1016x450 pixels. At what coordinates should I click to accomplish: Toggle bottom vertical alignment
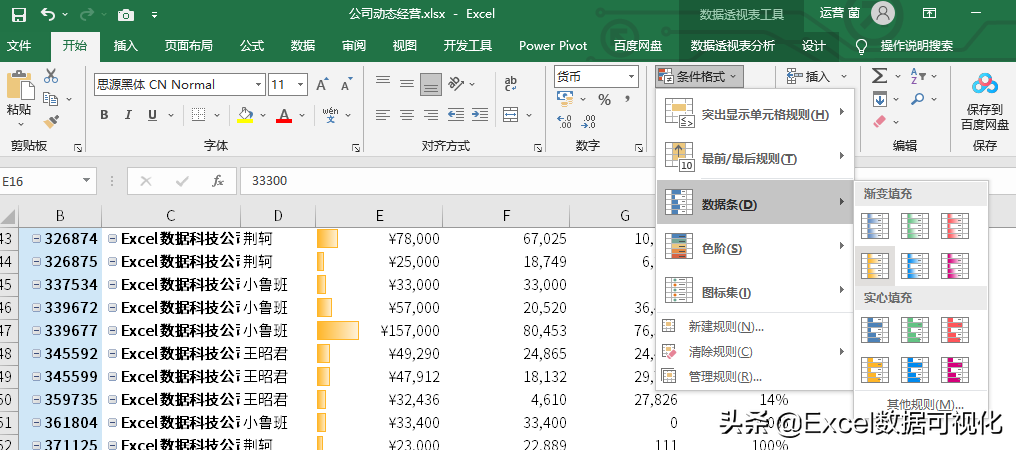pos(430,84)
